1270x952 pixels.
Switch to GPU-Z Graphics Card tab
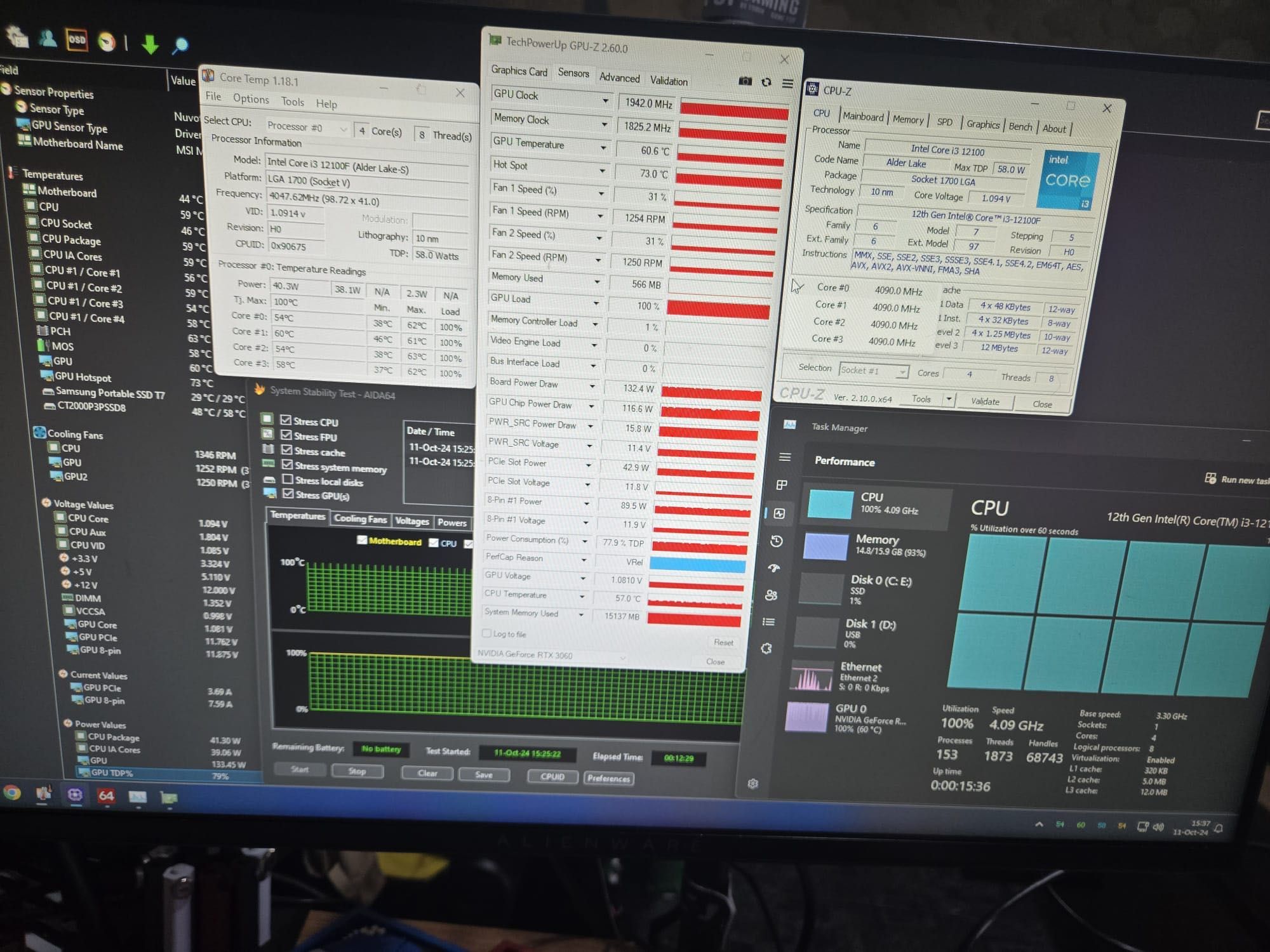pos(519,71)
